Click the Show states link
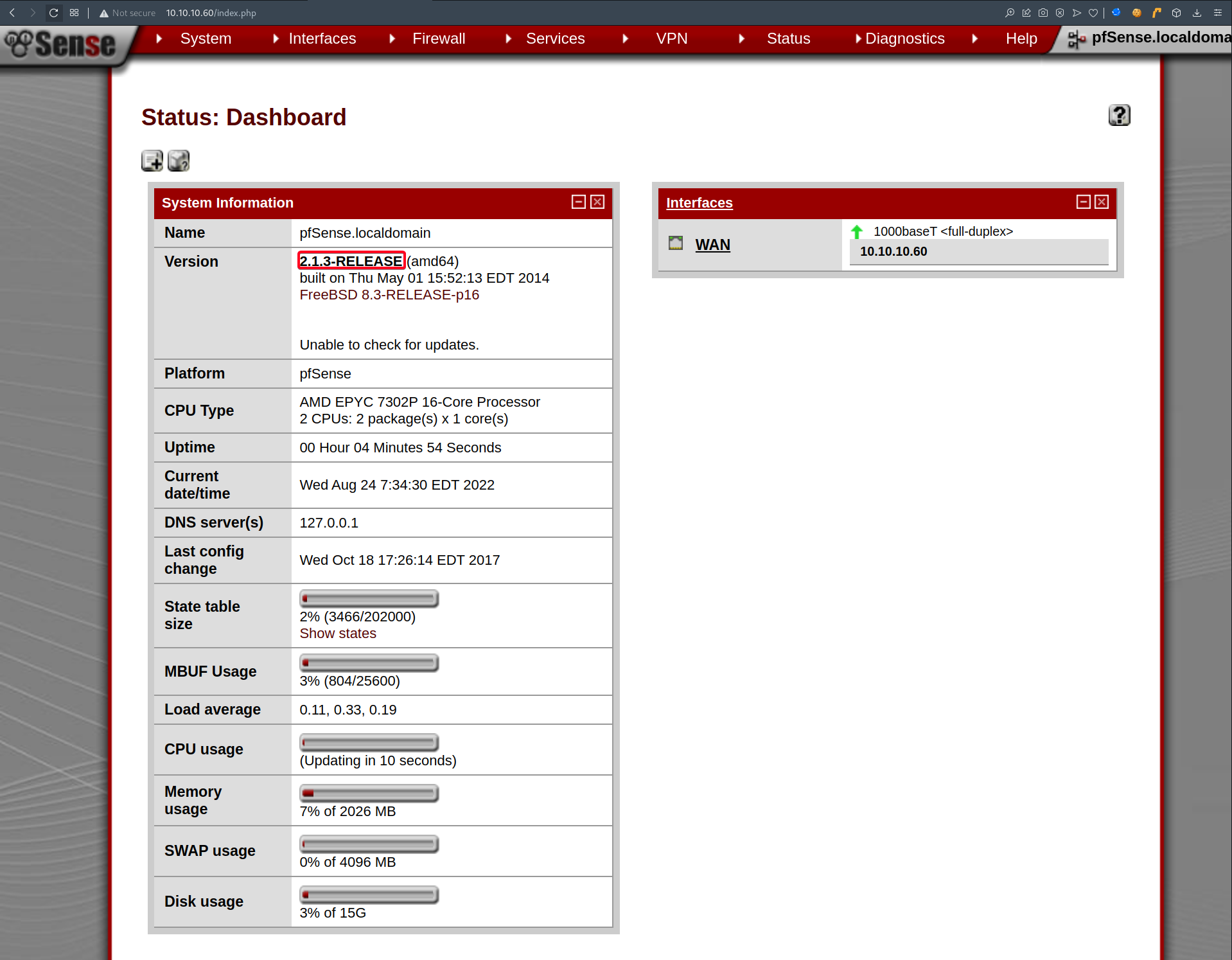This screenshot has width=1232, height=960. (x=338, y=634)
